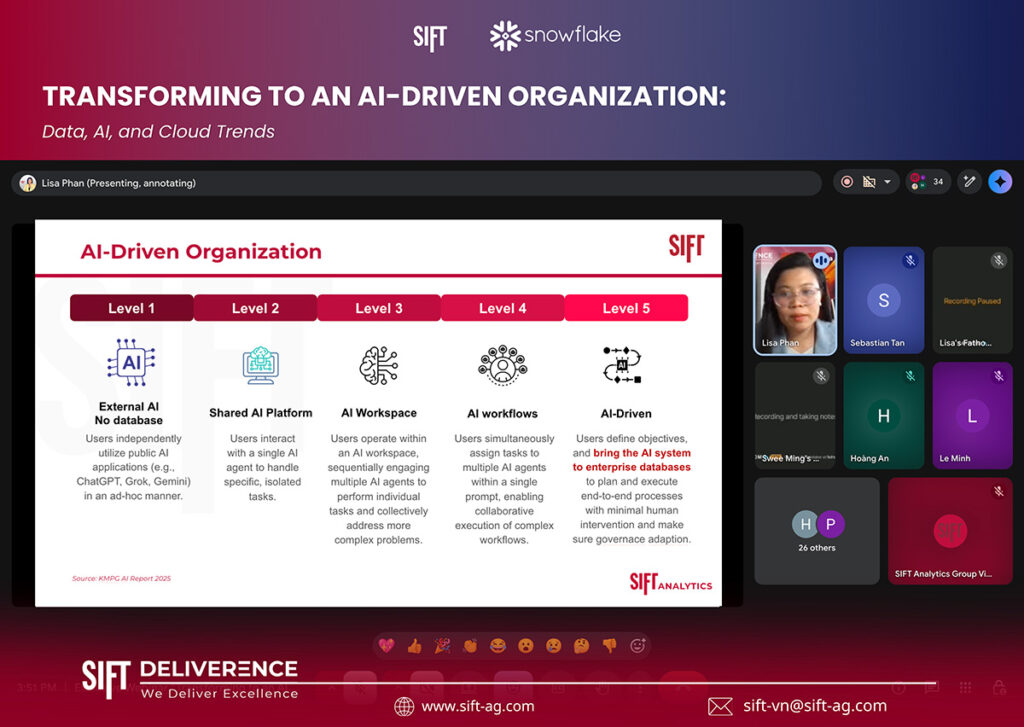Click the crossed-out building icon beside record

click(x=869, y=182)
